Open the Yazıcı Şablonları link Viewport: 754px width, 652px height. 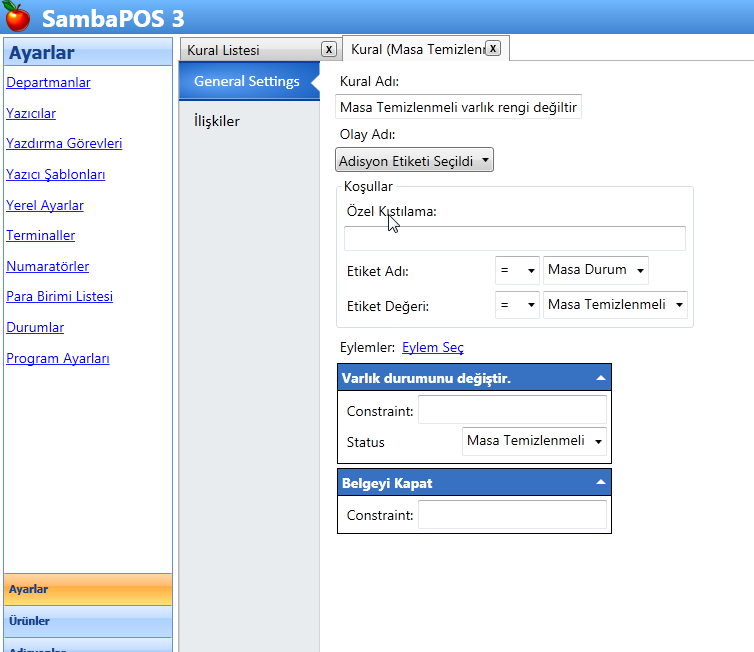click(55, 174)
